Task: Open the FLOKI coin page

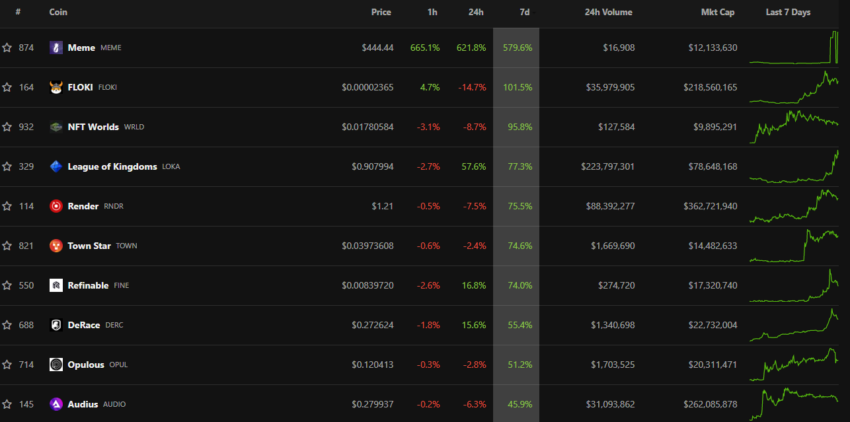Action: pos(80,87)
